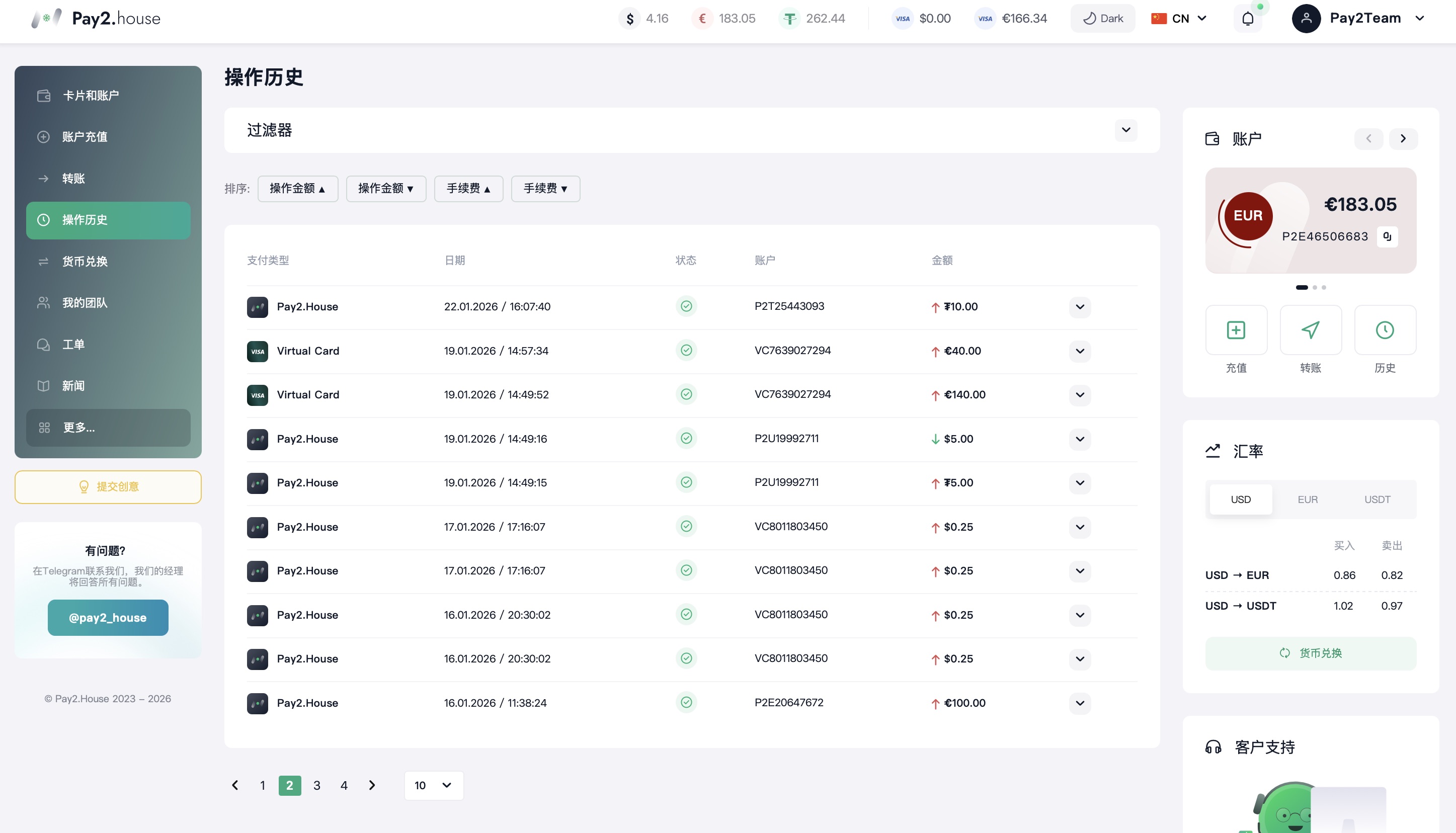1456x833 pixels.
Task: Expand the €100.00 transaction row
Action: (1080, 703)
